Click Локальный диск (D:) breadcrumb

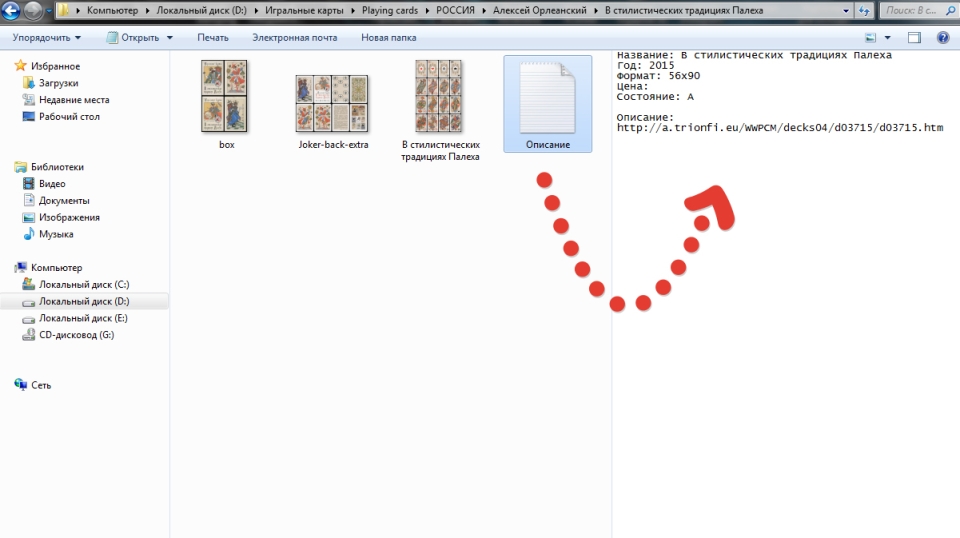click(x=201, y=10)
